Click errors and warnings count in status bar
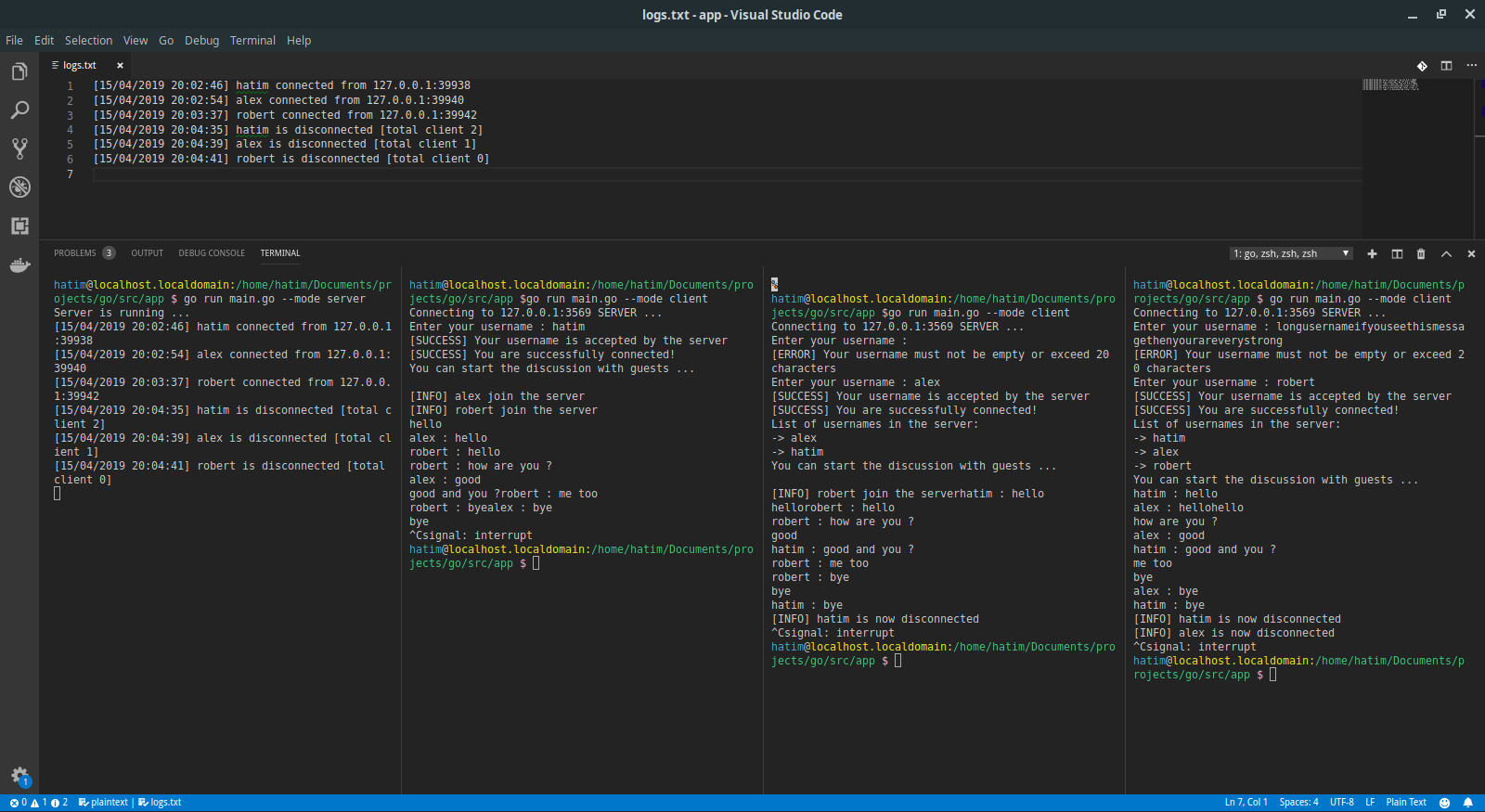The width and height of the screenshot is (1485, 812). click(39, 803)
